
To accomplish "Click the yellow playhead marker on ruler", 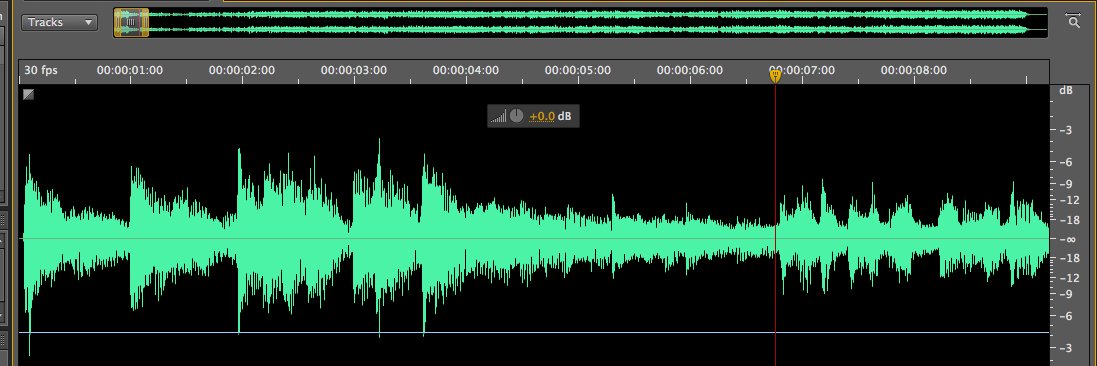I will point(775,75).
